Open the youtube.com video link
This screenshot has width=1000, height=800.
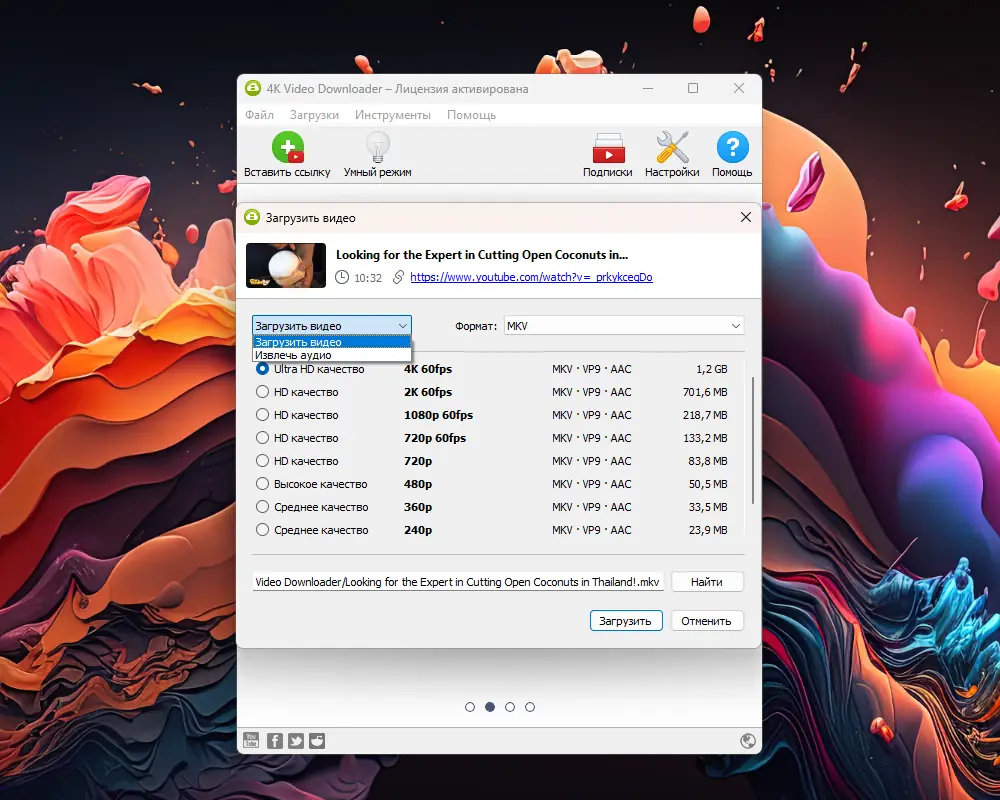point(531,277)
